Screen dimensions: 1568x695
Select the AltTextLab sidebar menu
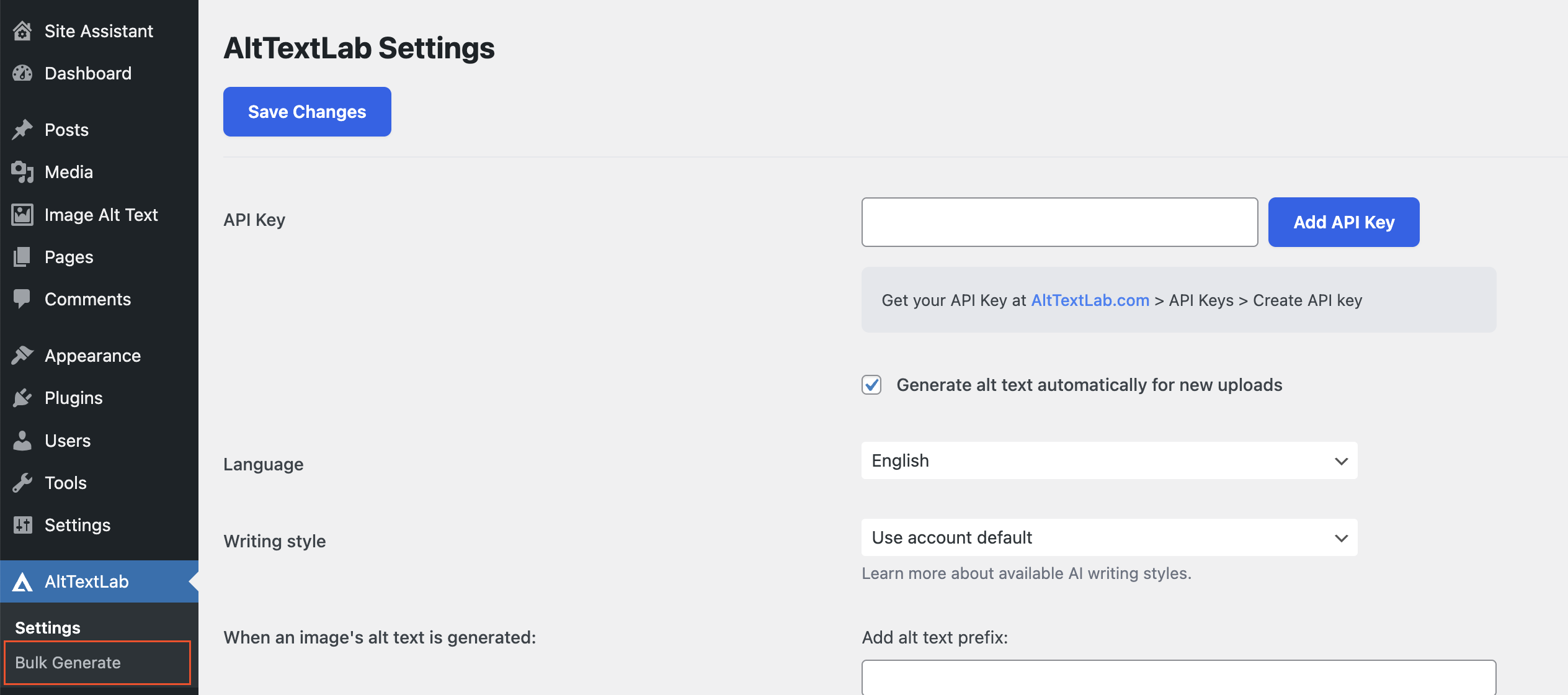99,581
